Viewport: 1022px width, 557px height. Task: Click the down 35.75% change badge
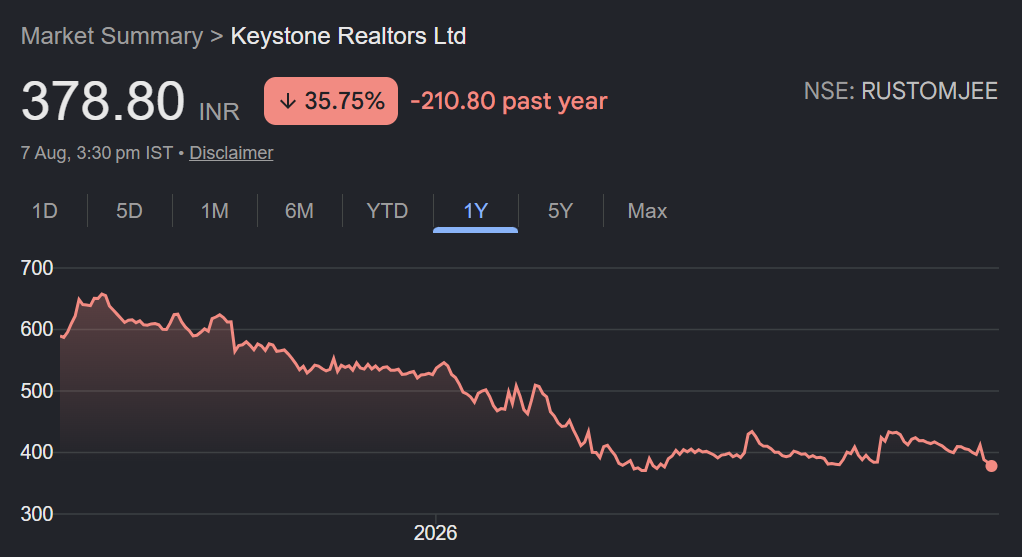[331, 101]
